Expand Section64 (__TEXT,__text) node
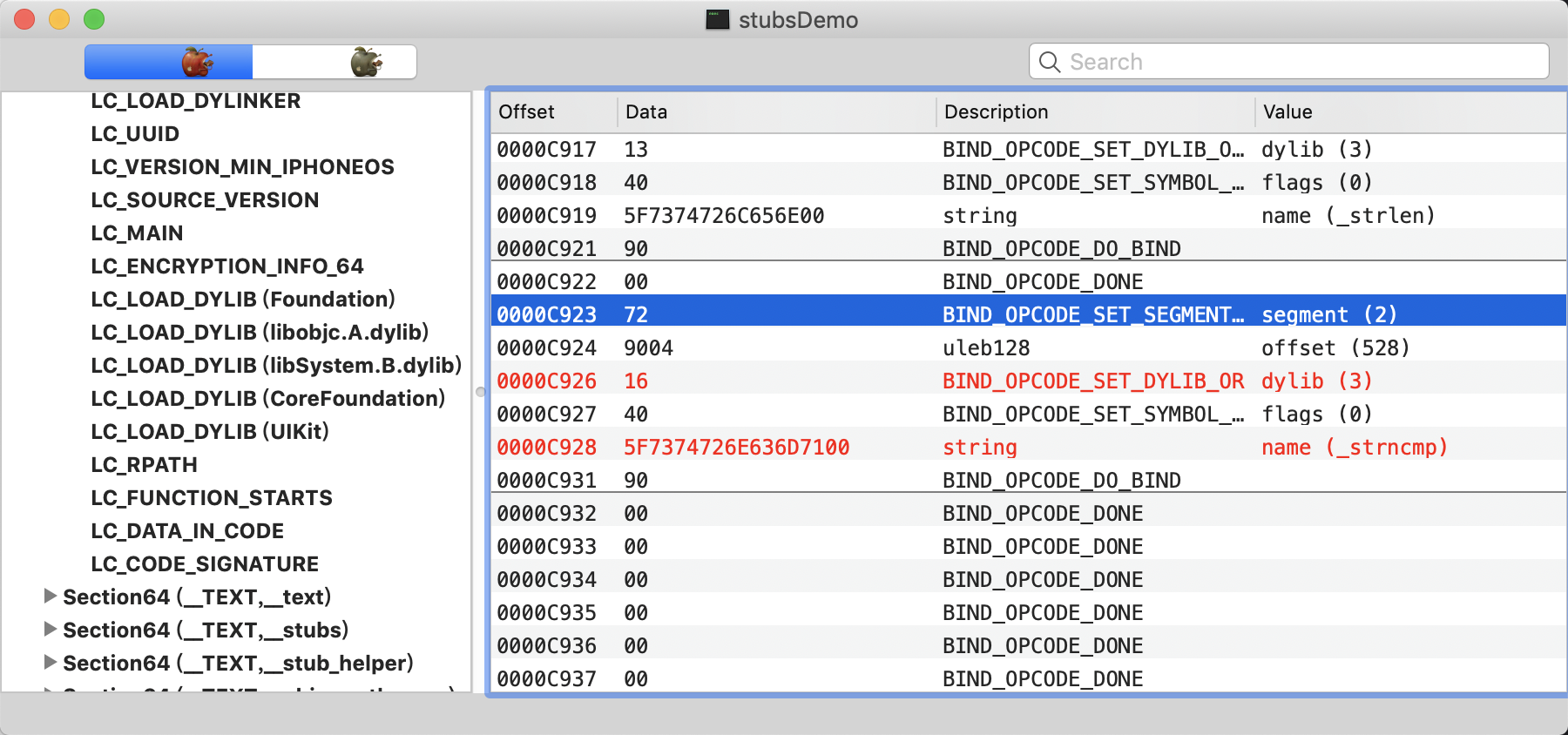The width and height of the screenshot is (1568, 735). tap(51, 597)
